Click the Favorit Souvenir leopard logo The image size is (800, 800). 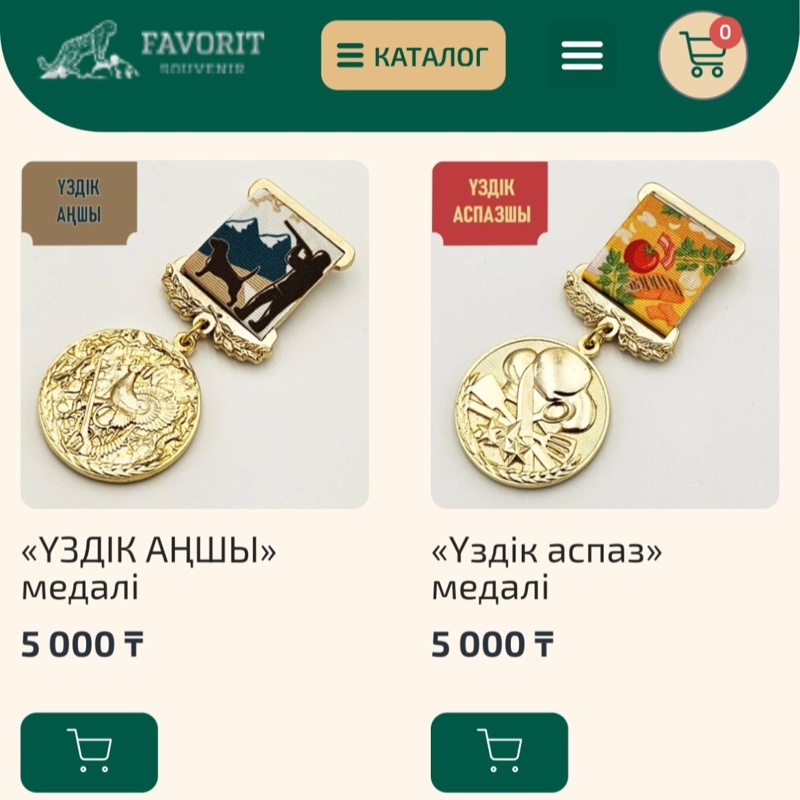click(x=87, y=49)
